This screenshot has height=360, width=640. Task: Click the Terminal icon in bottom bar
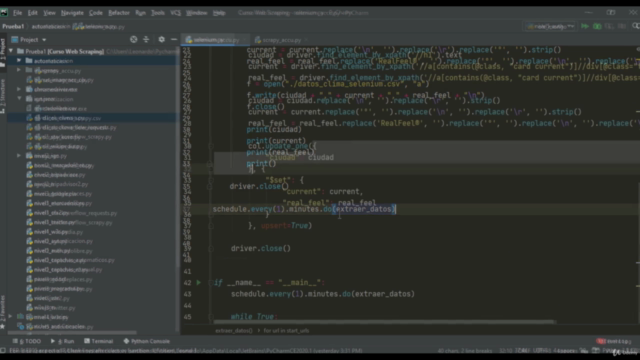(x=87, y=341)
